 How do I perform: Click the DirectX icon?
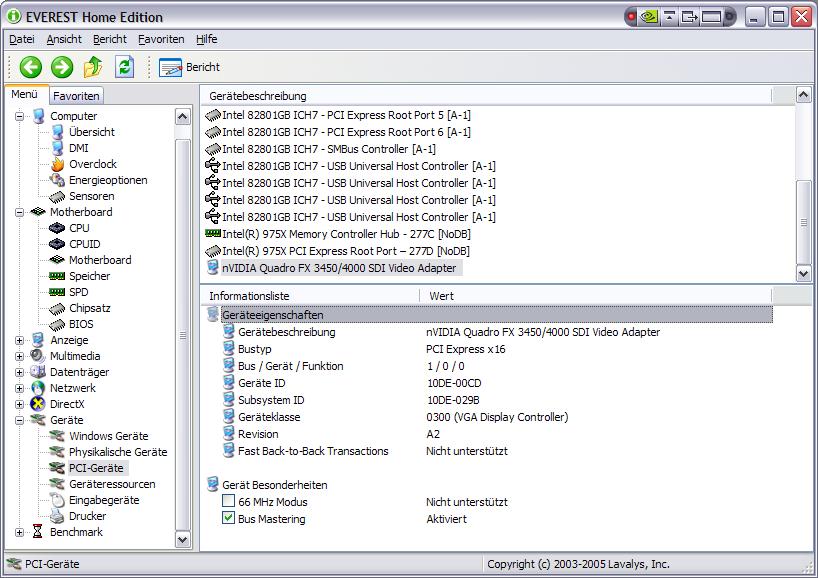pyautogui.click(x=38, y=404)
